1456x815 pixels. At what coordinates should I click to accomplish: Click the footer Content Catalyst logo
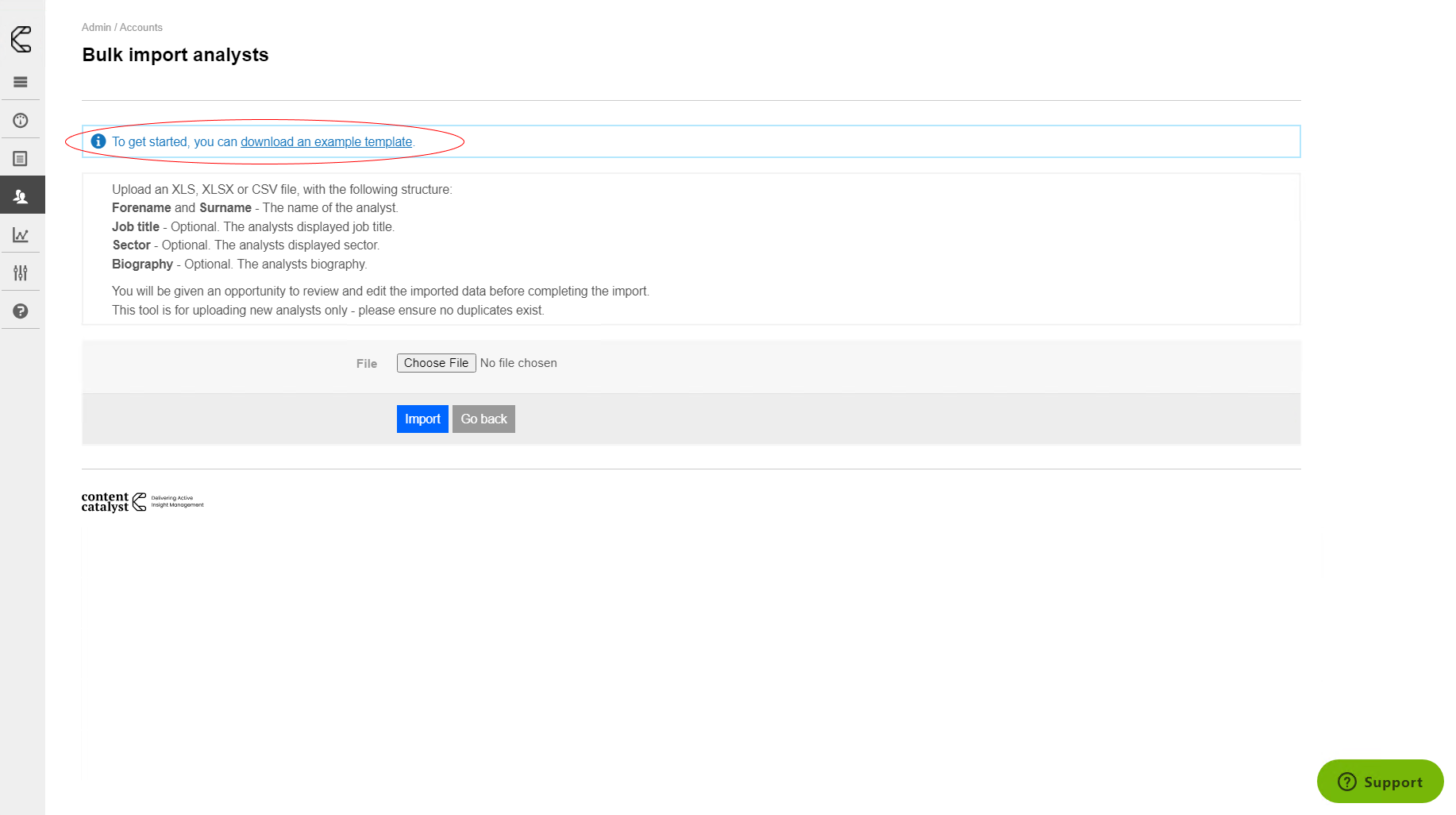pos(142,502)
